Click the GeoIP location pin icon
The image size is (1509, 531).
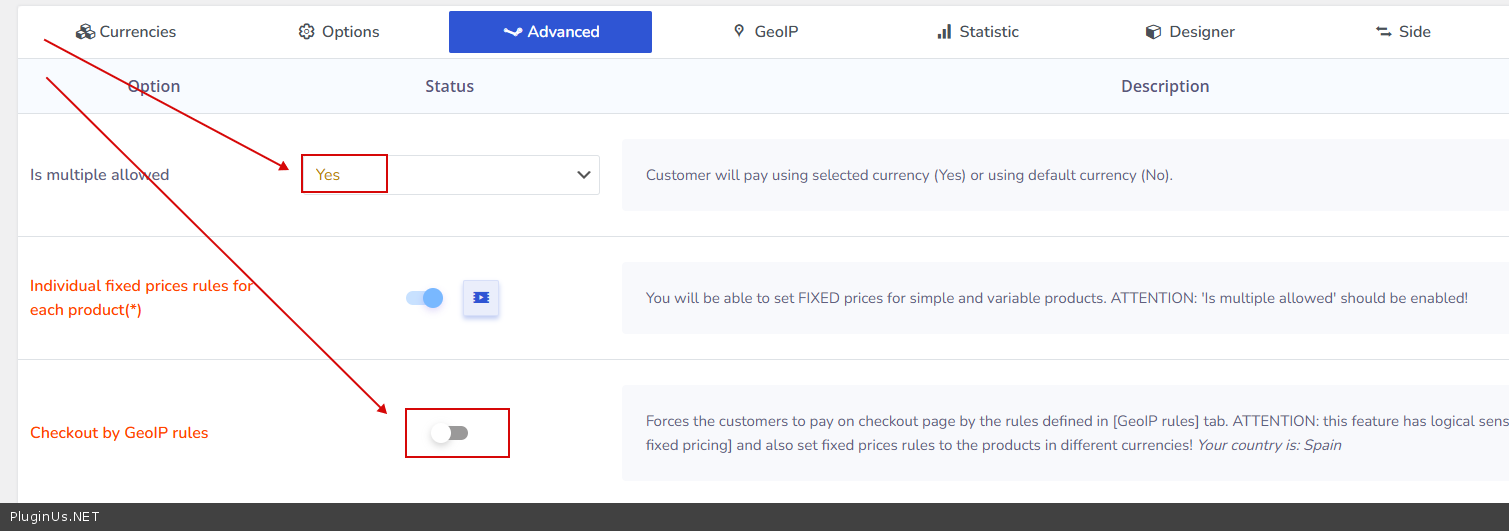click(739, 31)
